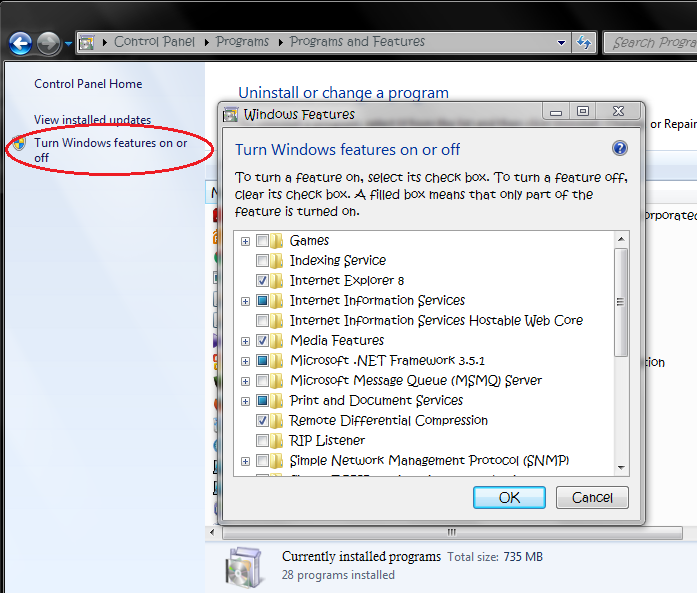The height and width of the screenshot is (593, 697).
Task: Select the Indexing Service label text
Action: [338, 260]
